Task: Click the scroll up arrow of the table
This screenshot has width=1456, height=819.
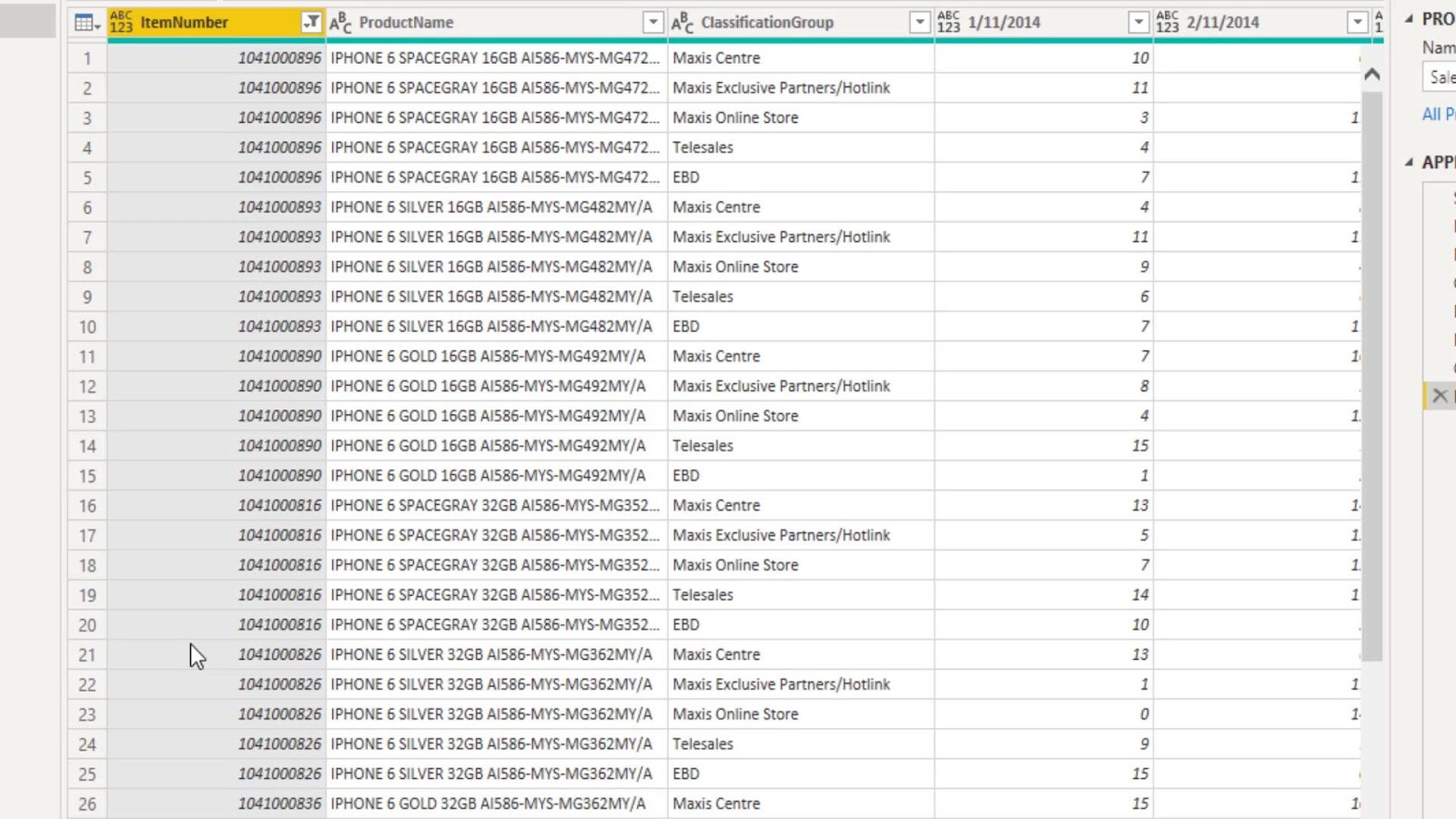Action: pos(1372,75)
